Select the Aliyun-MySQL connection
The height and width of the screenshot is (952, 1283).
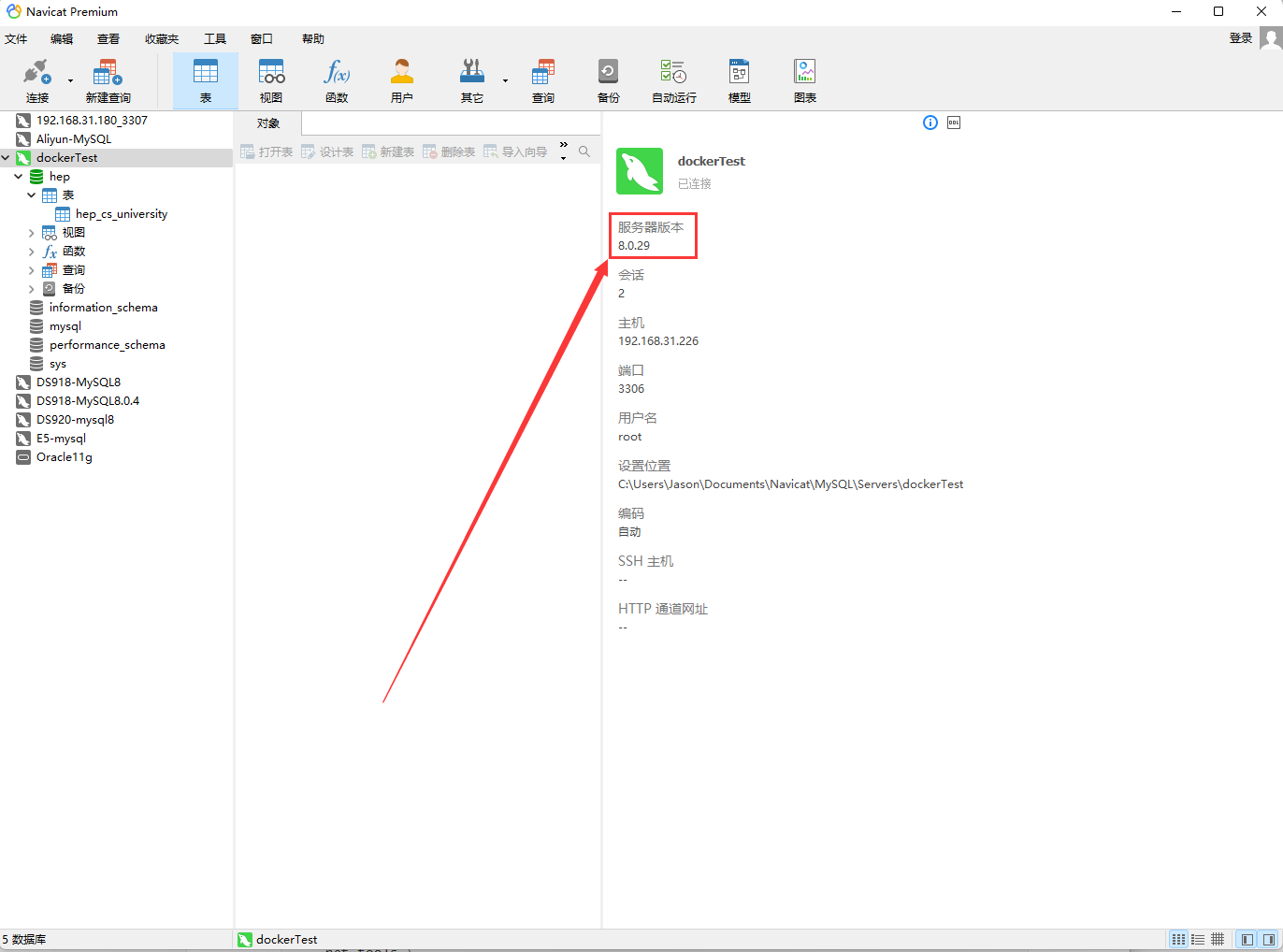pyautogui.click(x=74, y=139)
